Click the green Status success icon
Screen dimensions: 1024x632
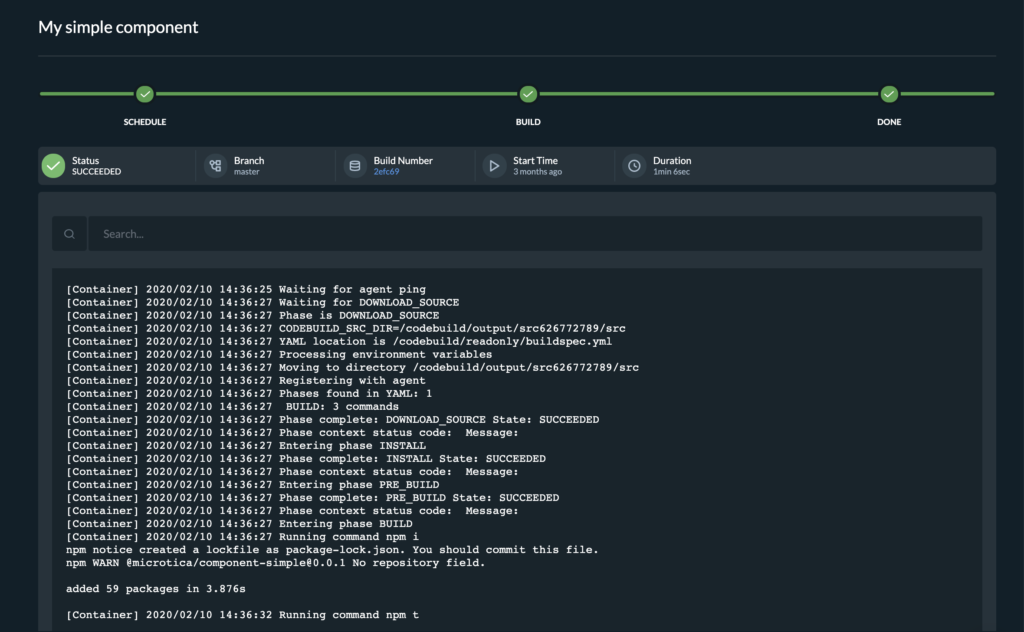[x=54, y=166]
